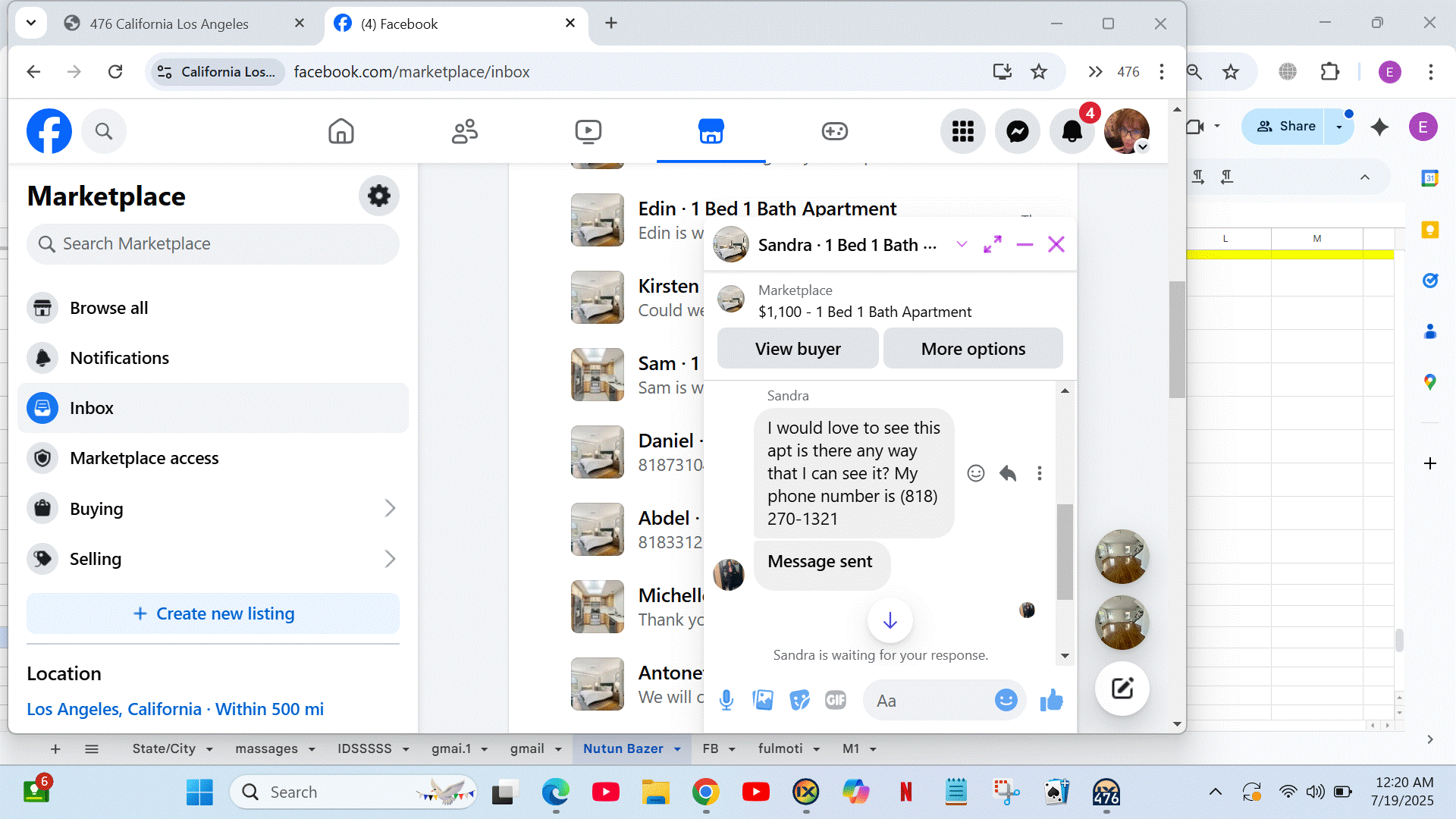This screenshot has width=1456, height=819.
Task: Click the View buyer button
Action: click(x=798, y=349)
